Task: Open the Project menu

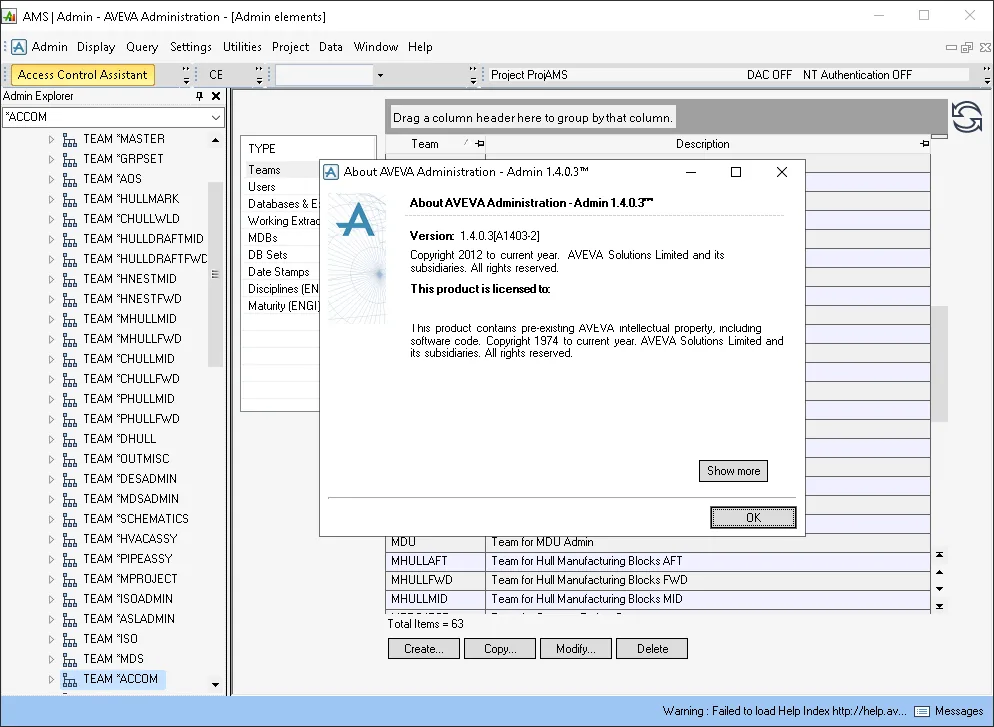Action: click(290, 47)
